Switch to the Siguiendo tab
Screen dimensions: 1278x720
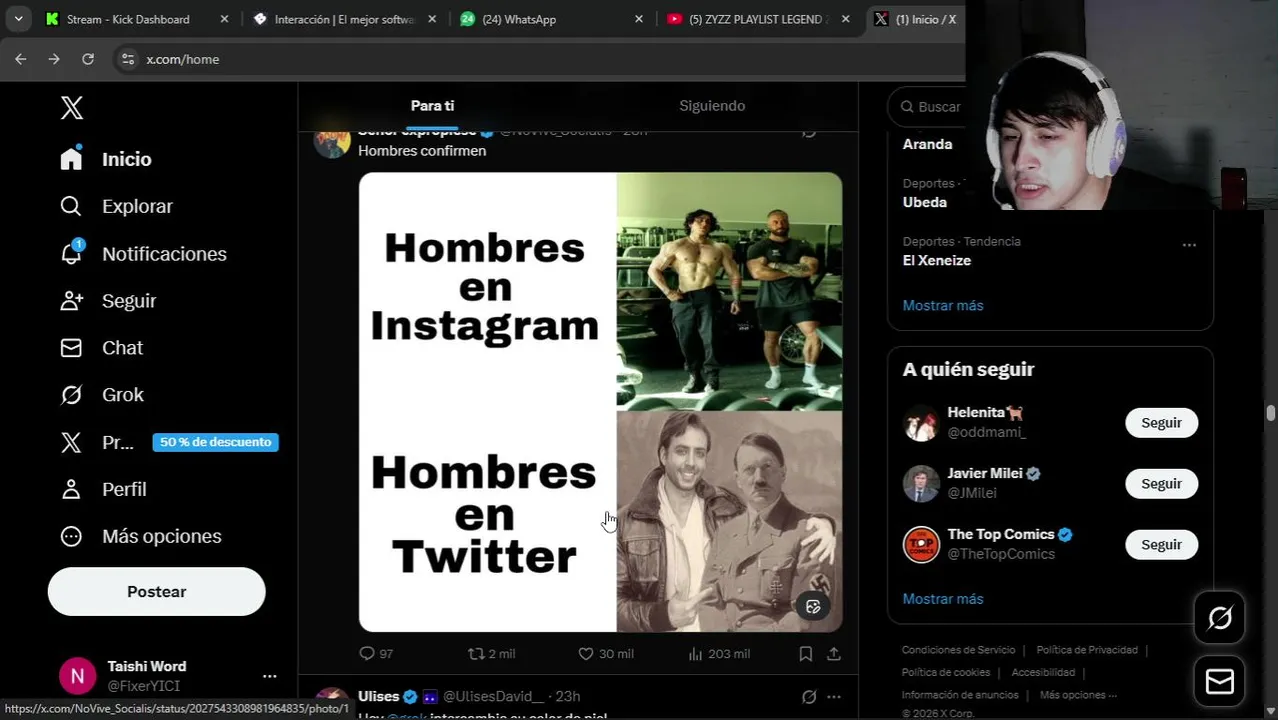[712, 106]
